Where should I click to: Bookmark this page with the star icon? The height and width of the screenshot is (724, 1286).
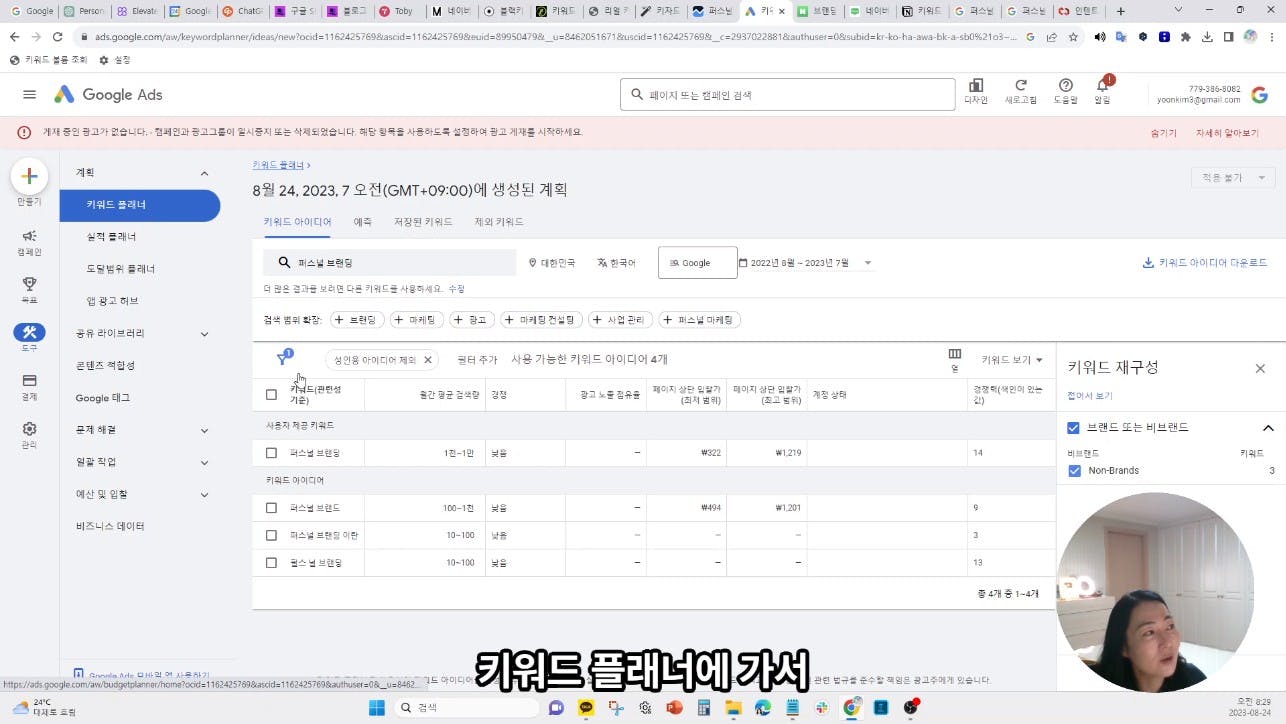click(x=1073, y=37)
